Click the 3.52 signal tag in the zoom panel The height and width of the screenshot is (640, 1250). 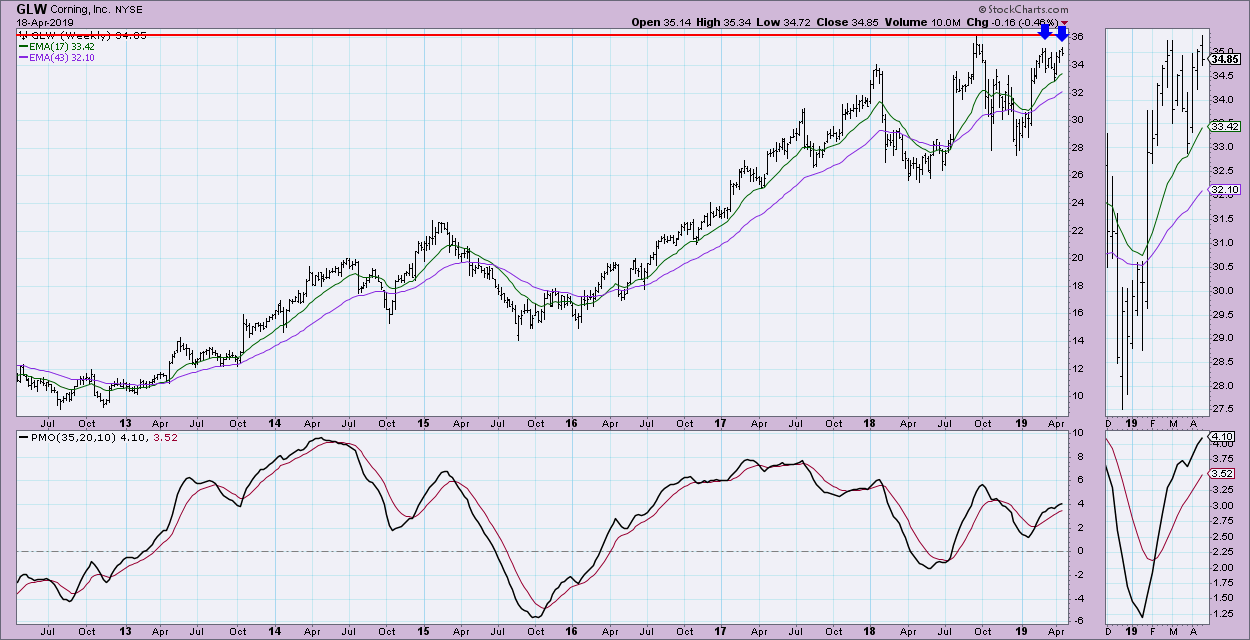[x=1222, y=474]
